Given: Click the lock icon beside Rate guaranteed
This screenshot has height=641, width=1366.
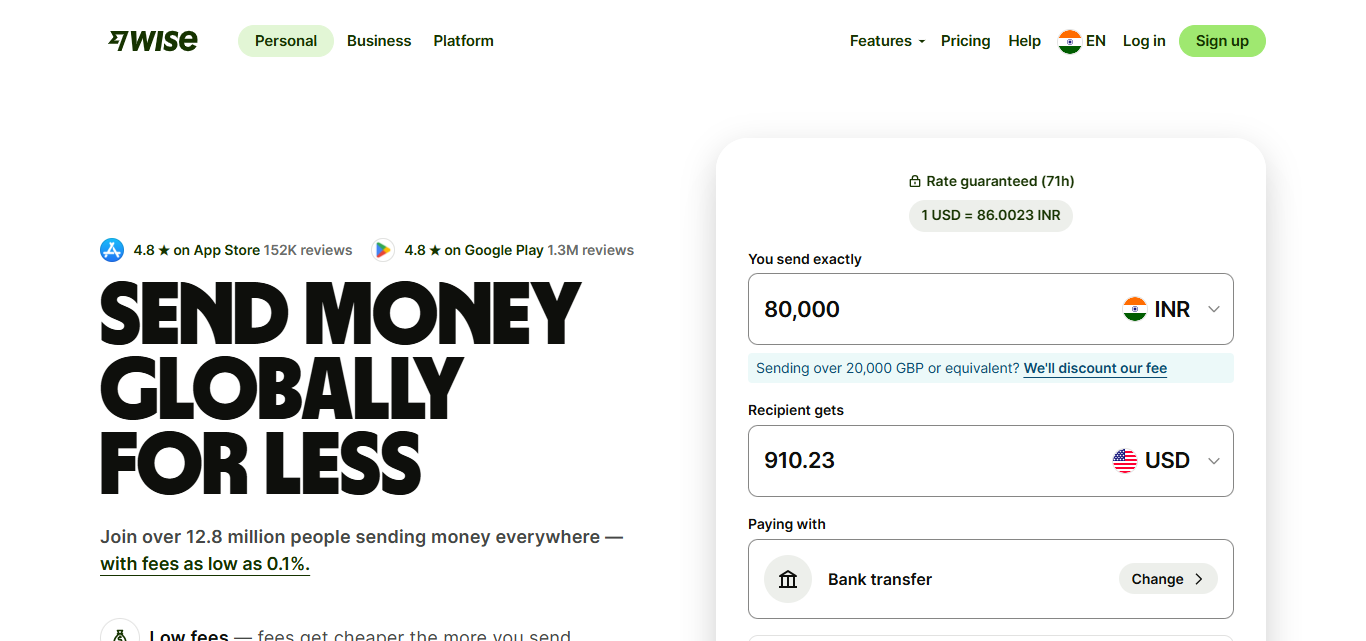Looking at the screenshot, I should [x=914, y=182].
